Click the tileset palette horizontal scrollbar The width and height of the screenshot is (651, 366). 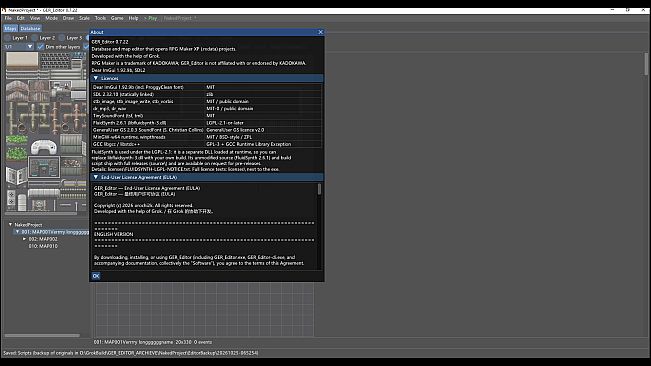[x=42, y=214]
